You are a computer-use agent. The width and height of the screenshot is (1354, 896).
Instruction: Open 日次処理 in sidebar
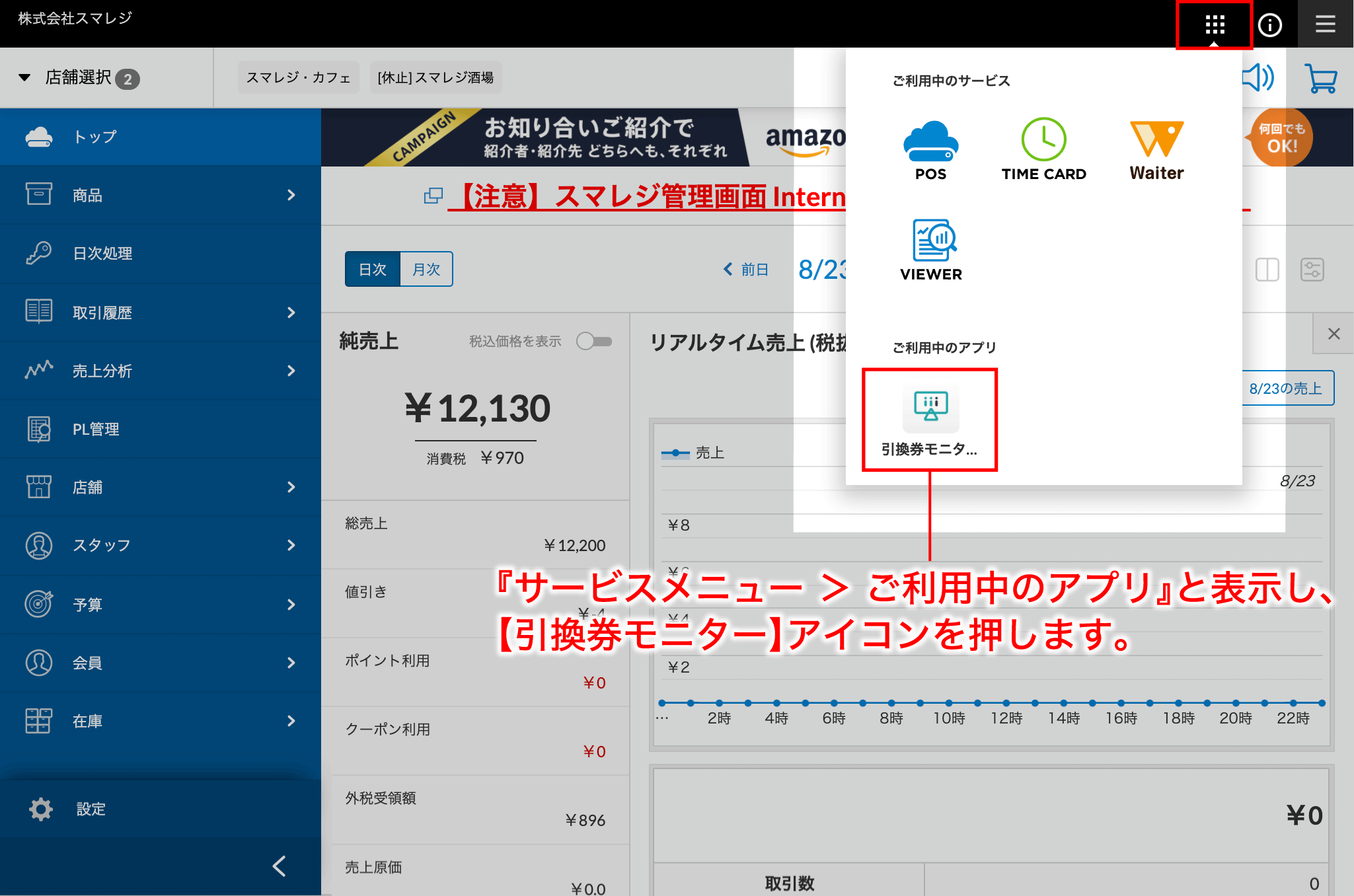(x=161, y=254)
